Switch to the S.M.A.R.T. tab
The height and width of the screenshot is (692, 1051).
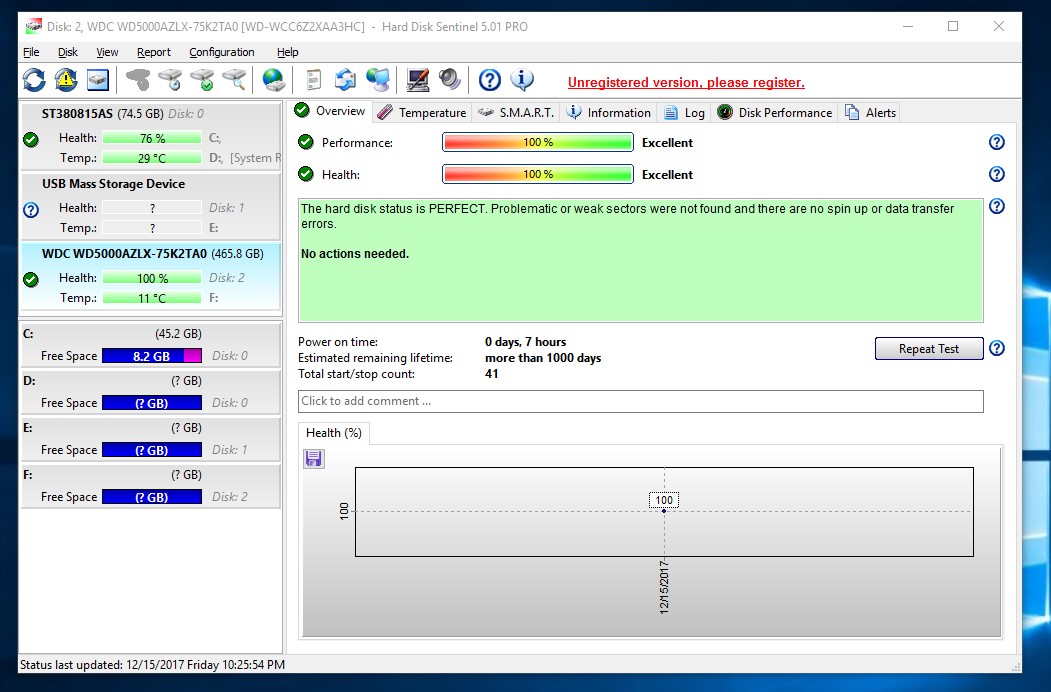click(x=516, y=113)
